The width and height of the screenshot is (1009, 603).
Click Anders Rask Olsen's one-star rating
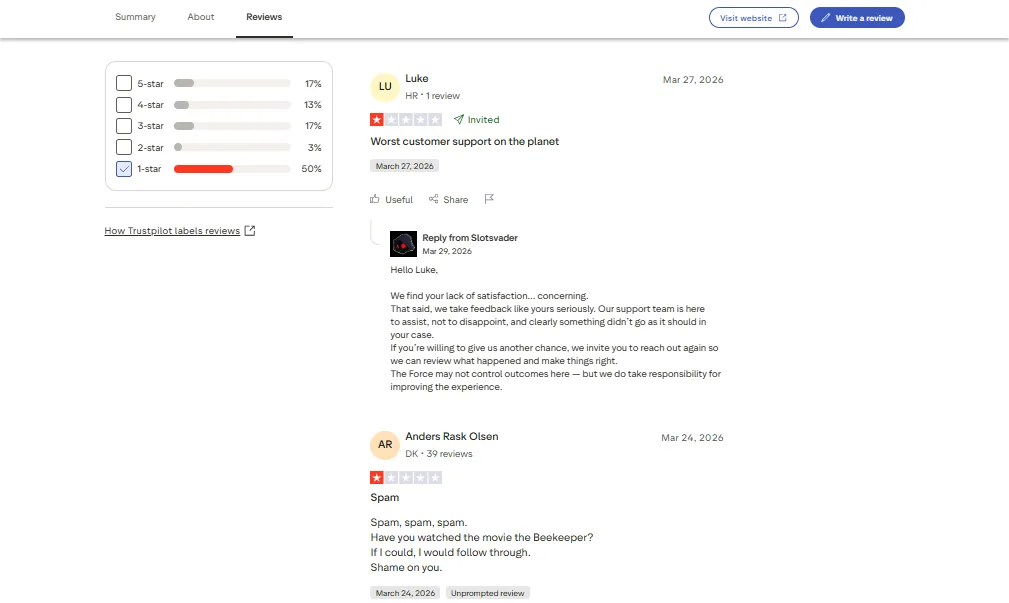click(405, 478)
